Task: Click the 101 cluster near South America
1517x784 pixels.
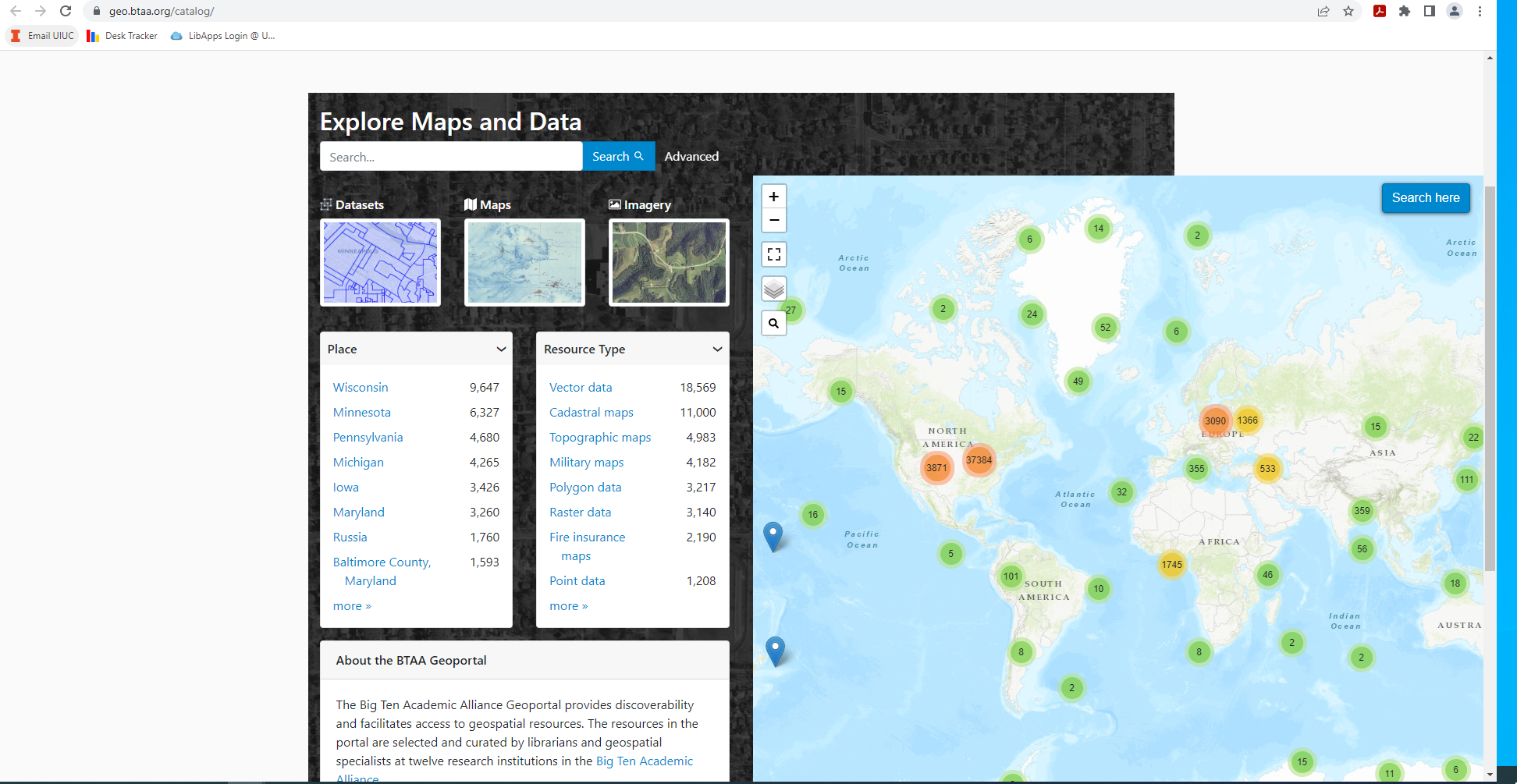Action: pos(1011,576)
